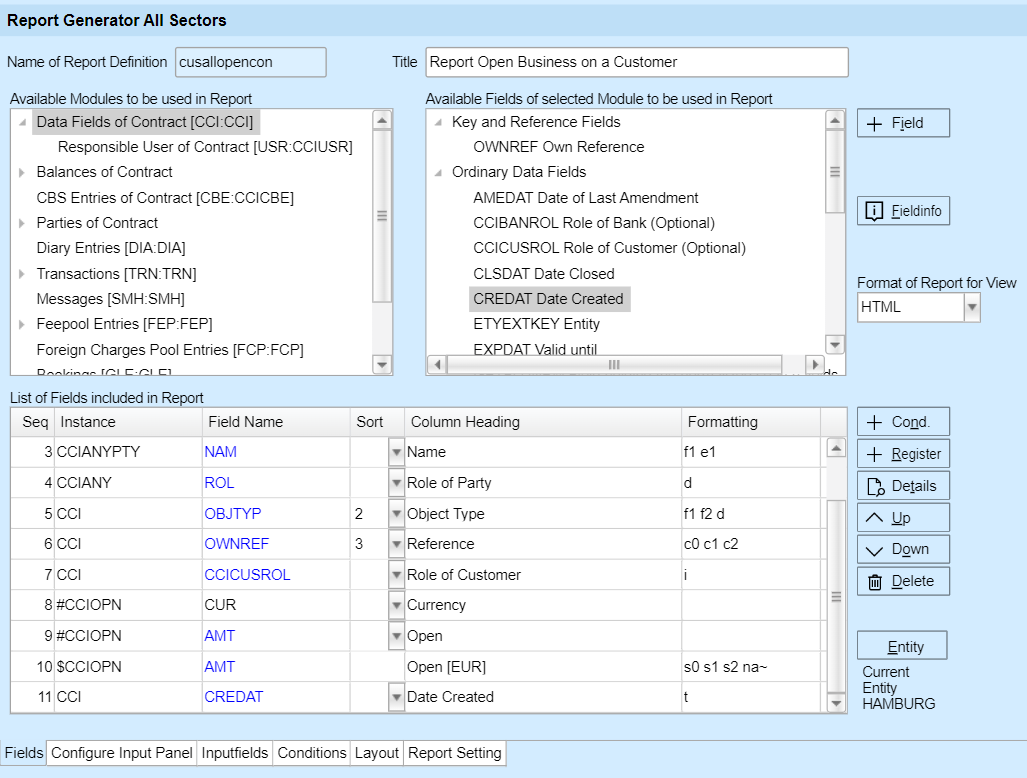Click modules list scroll down arrow
The height and width of the screenshot is (778, 1027).
[x=382, y=365]
